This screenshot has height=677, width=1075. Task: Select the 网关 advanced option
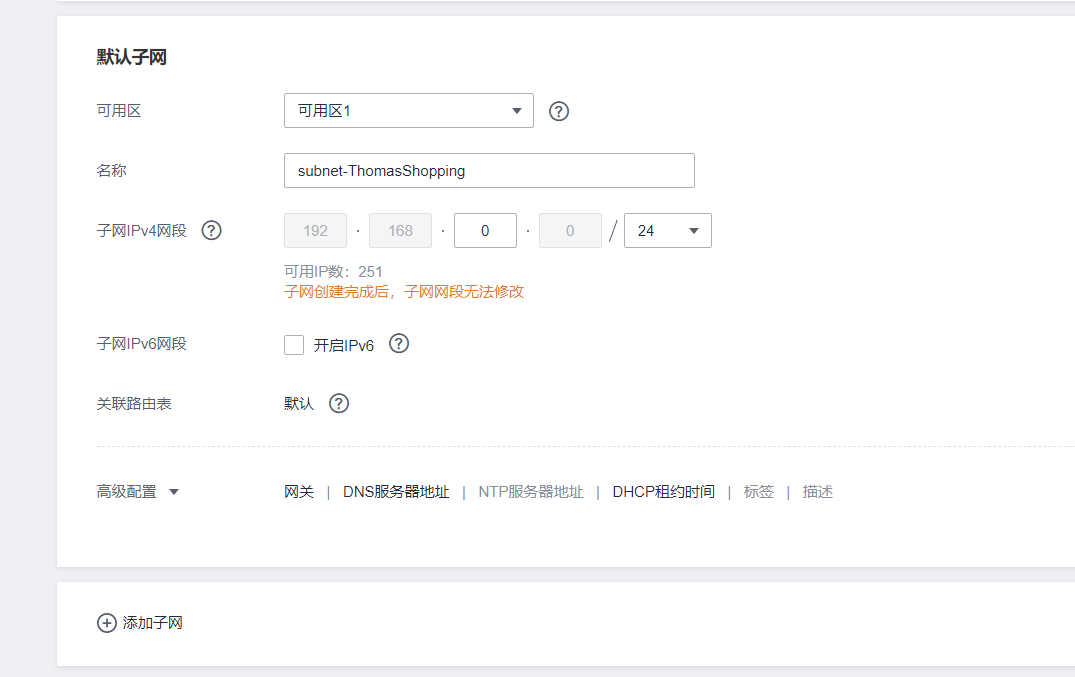point(299,492)
